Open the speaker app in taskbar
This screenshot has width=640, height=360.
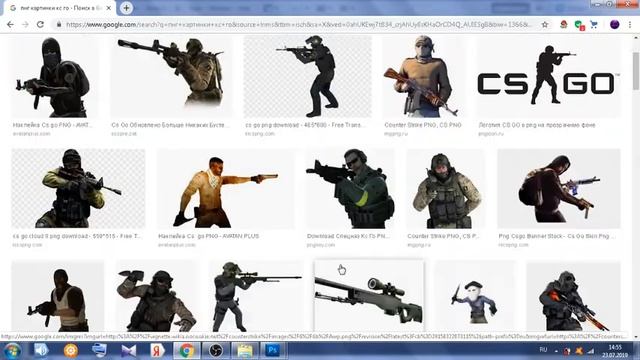pyautogui.click(x=41, y=350)
